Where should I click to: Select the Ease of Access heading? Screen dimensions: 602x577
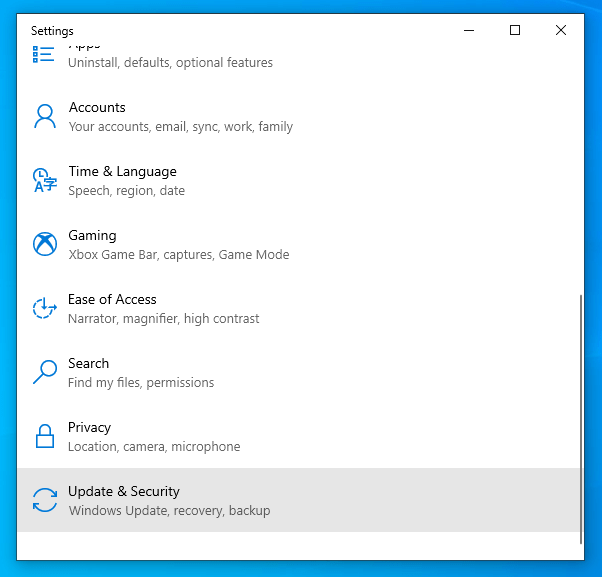coord(112,299)
